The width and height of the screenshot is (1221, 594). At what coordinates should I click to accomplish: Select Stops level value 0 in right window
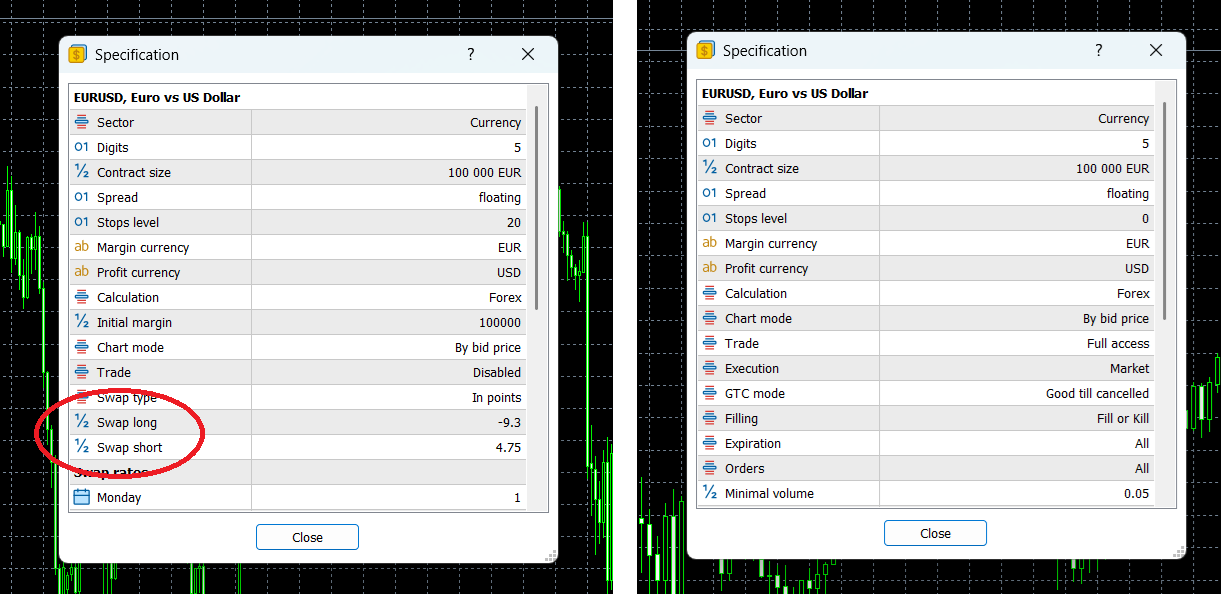point(1145,218)
